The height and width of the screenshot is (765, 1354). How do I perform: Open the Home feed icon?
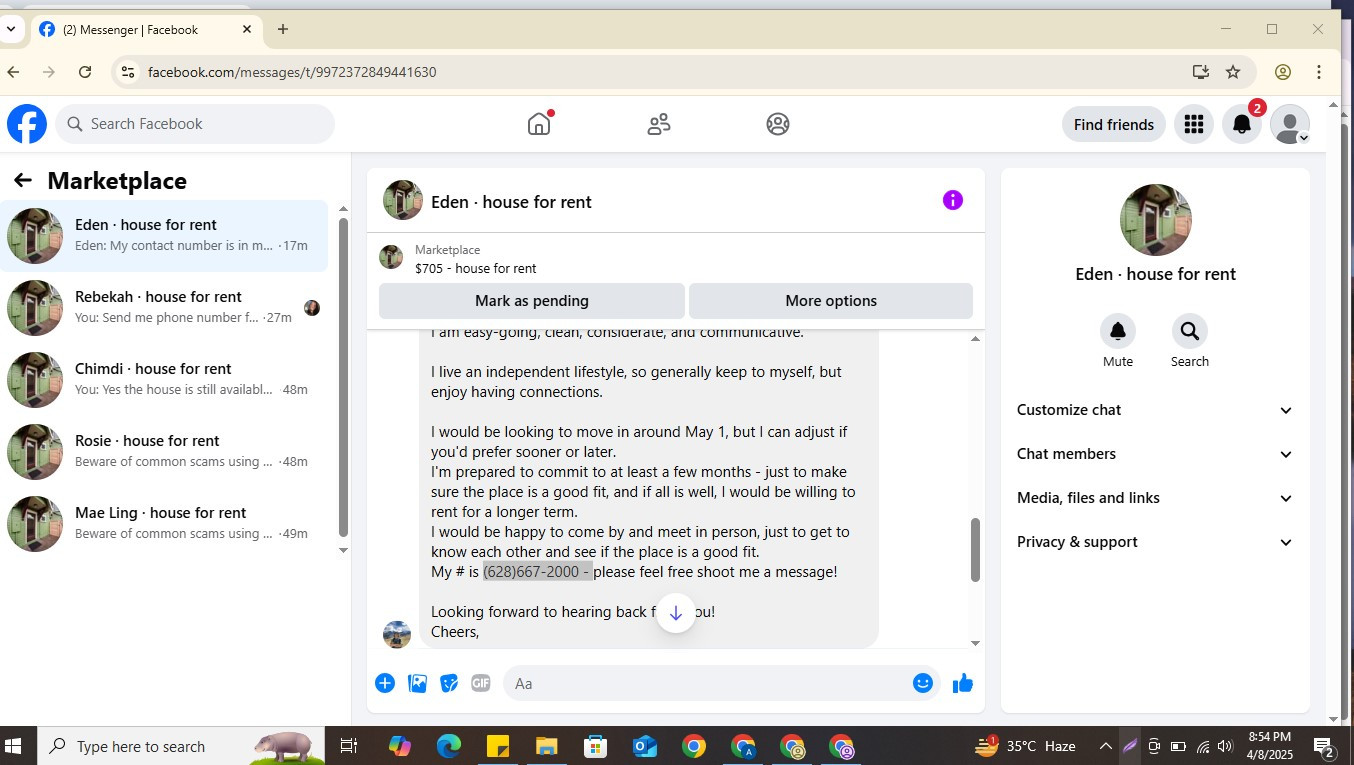(539, 124)
